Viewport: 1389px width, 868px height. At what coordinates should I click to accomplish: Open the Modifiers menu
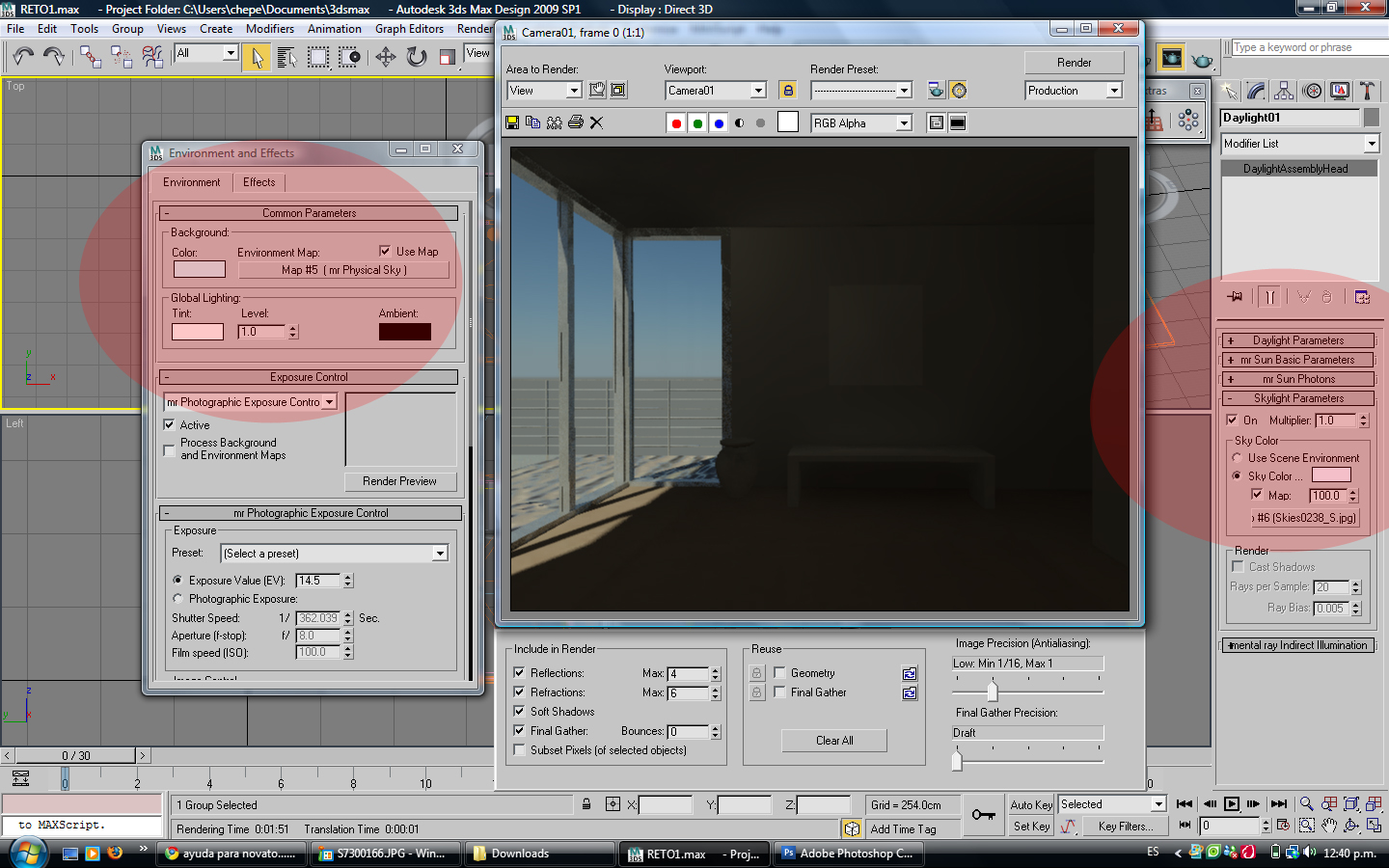click(x=270, y=29)
